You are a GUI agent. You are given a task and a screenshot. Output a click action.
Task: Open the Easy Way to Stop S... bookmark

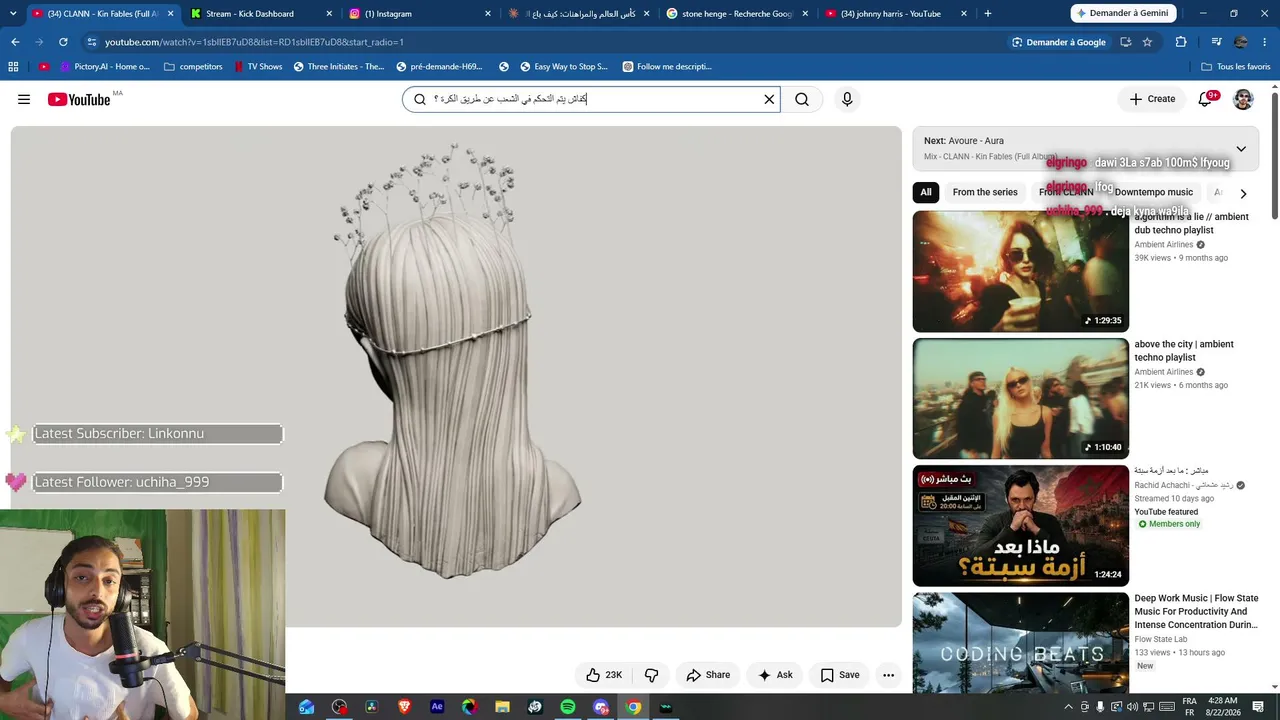click(564, 67)
